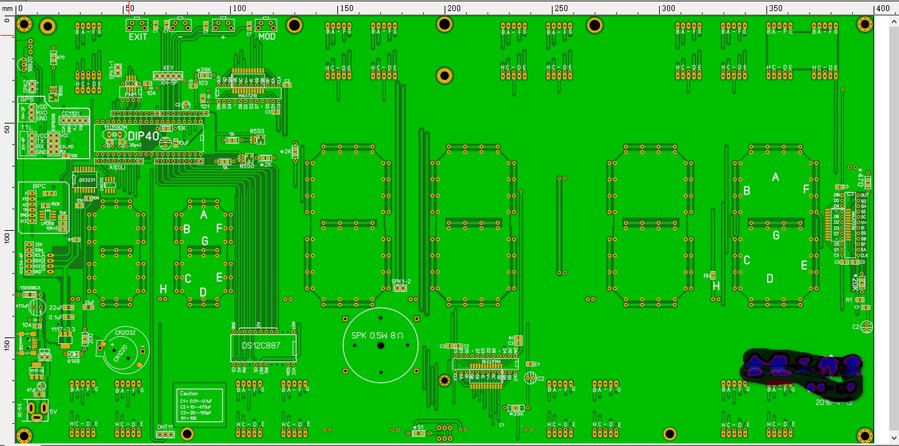Select the KEY pin header
This screenshot has height=446, width=899.
pyautogui.click(x=170, y=77)
